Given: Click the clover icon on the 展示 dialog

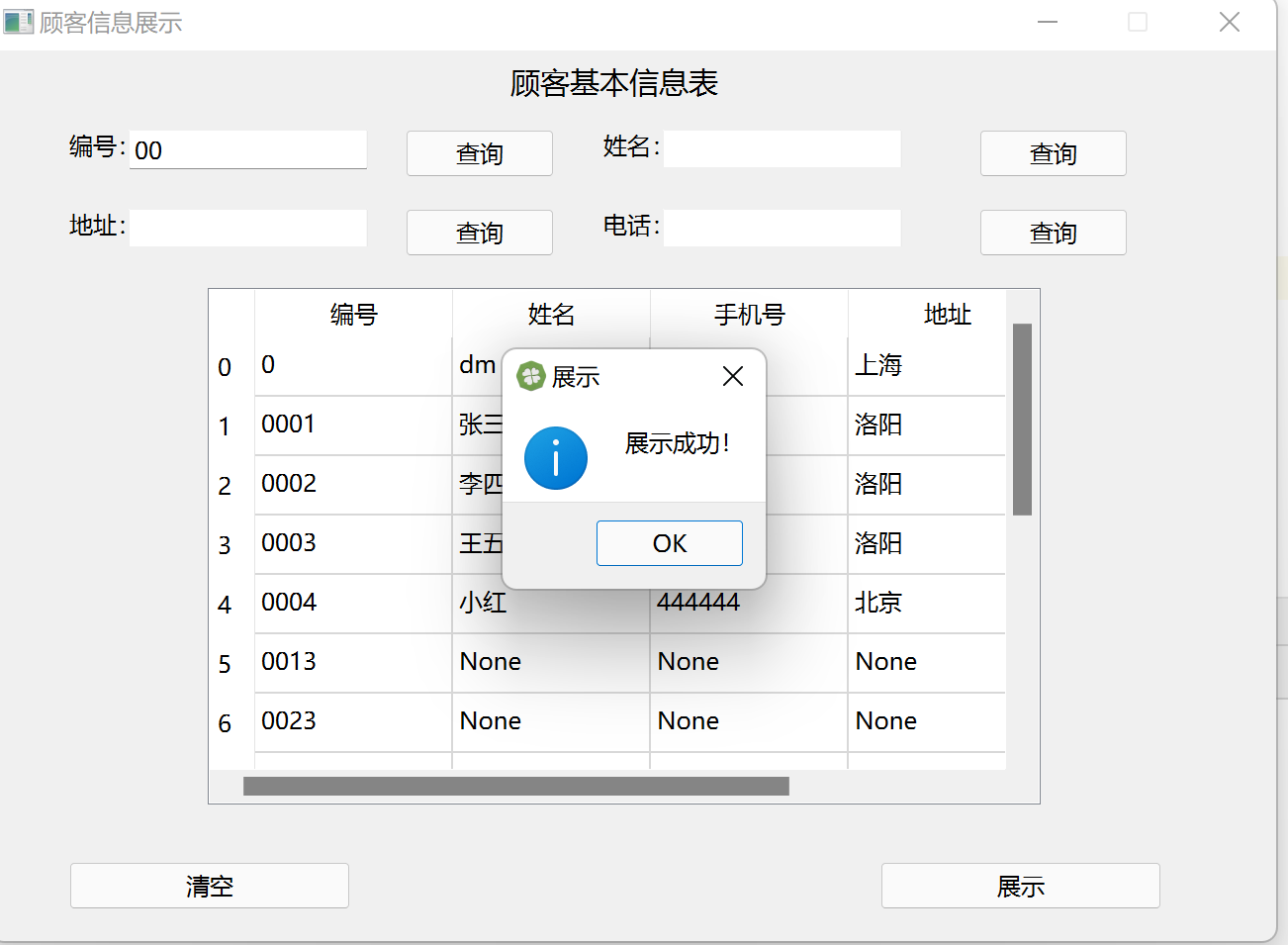Looking at the screenshot, I should click(x=531, y=376).
